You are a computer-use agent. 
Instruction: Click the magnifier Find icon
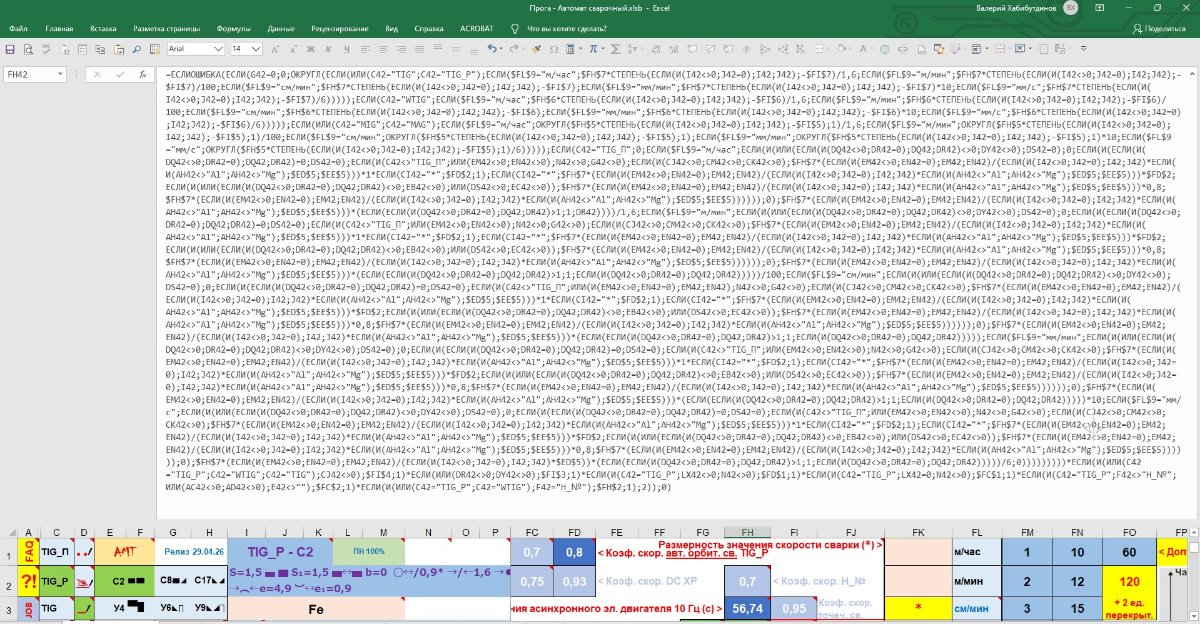[136, 48]
